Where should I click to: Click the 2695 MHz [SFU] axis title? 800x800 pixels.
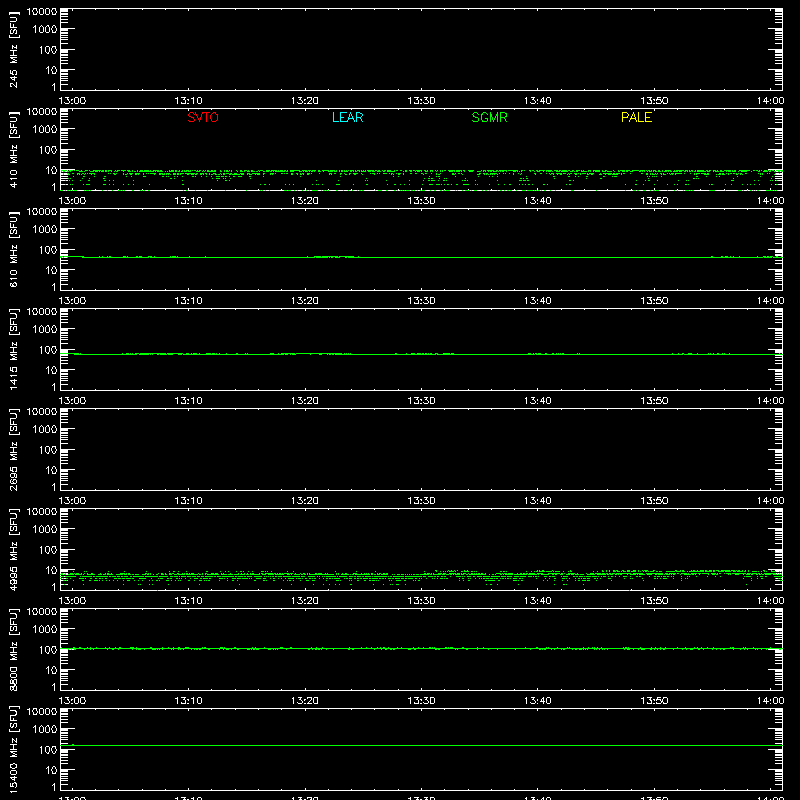tap(14, 449)
